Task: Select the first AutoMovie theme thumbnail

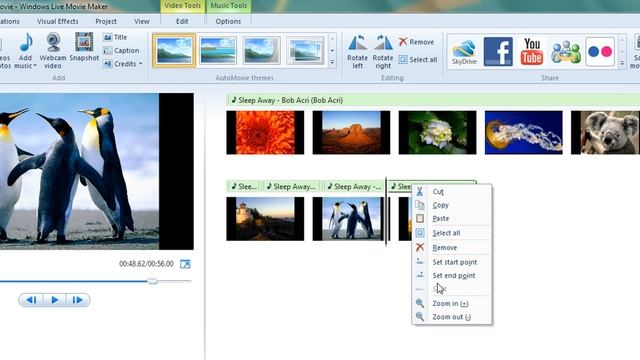Action: click(x=174, y=51)
